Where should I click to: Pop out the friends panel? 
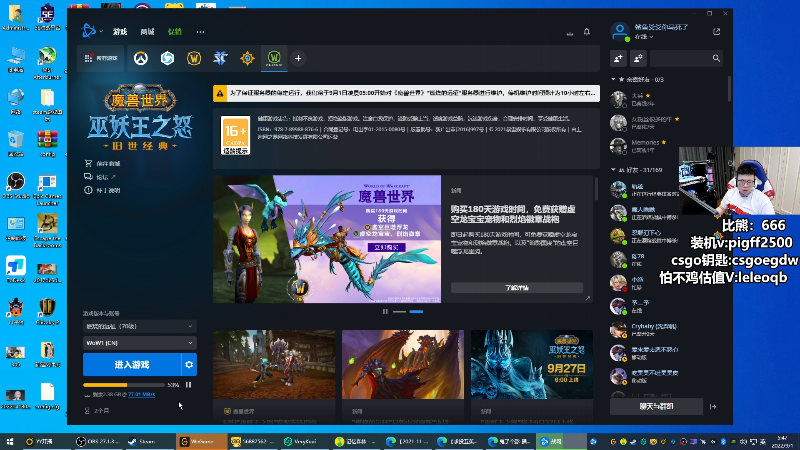point(716,32)
